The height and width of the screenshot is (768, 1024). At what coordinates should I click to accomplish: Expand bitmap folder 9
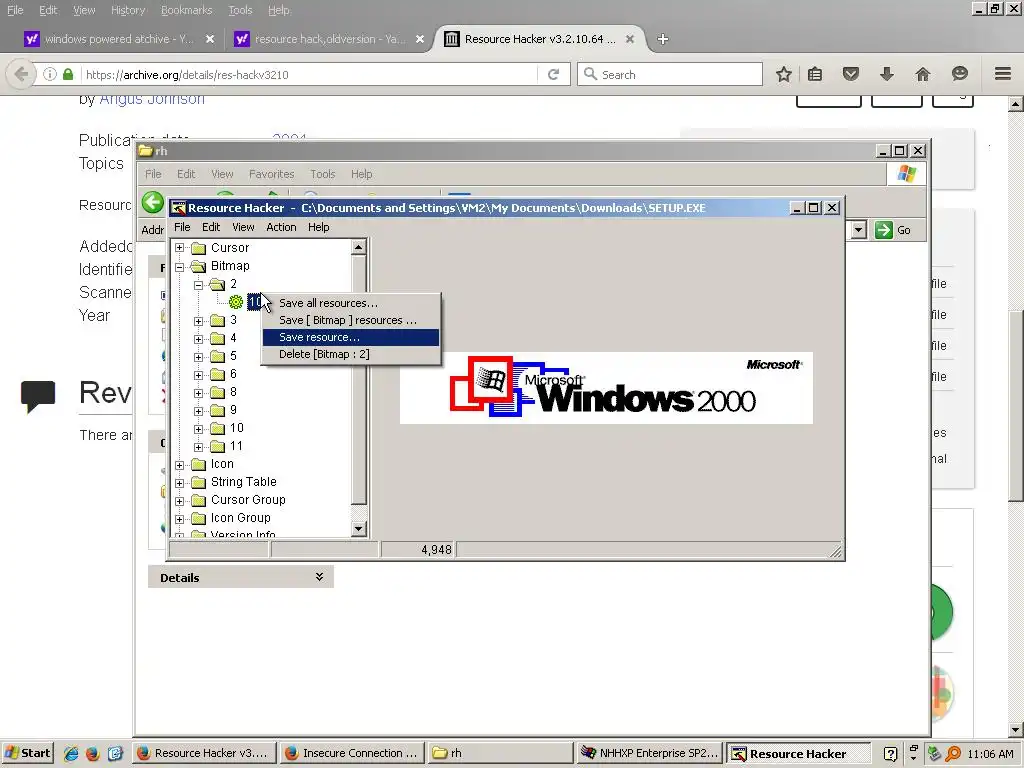pyautogui.click(x=199, y=411)
